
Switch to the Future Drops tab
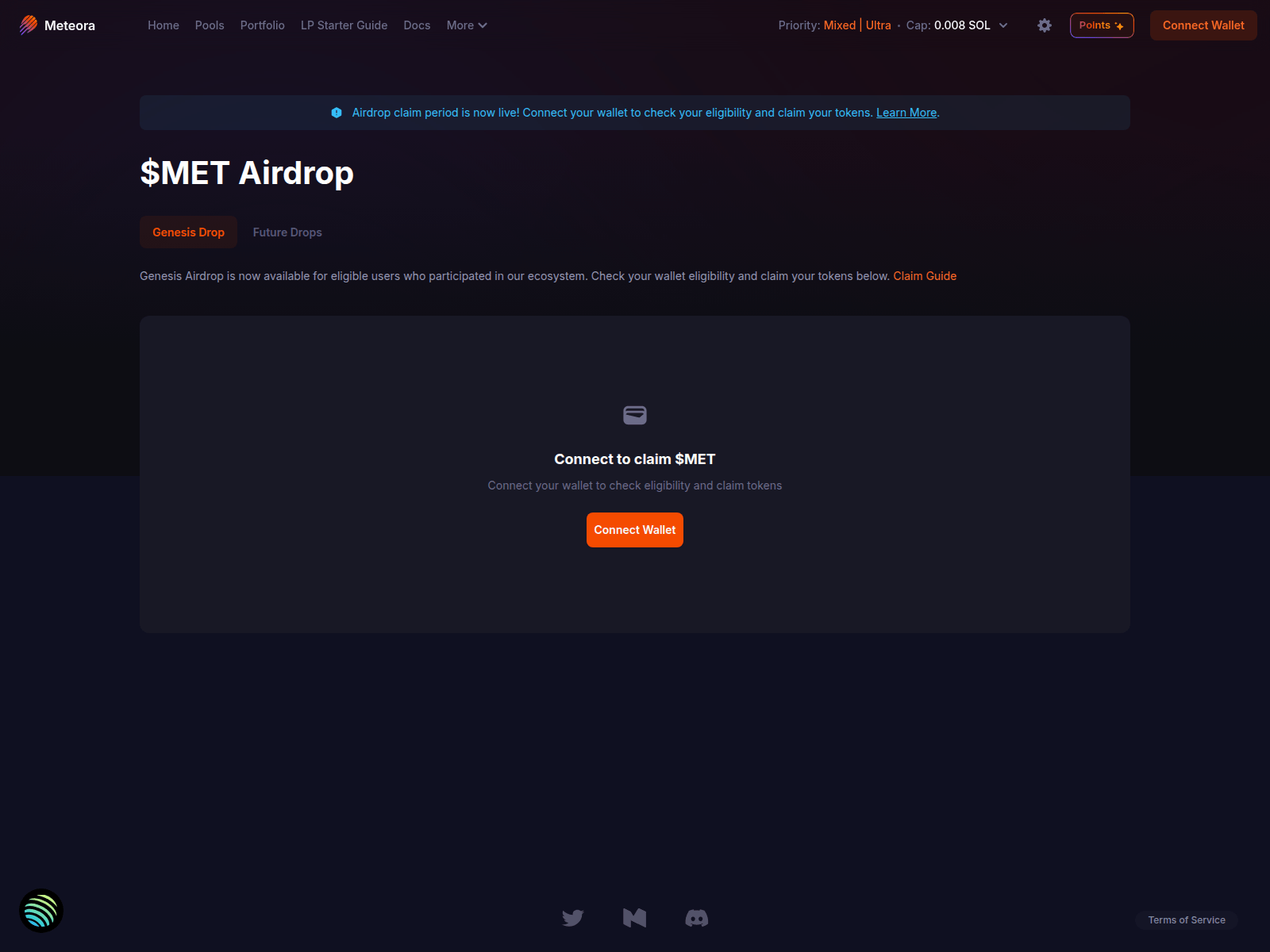pyautogui.click(x=287, y=232)
